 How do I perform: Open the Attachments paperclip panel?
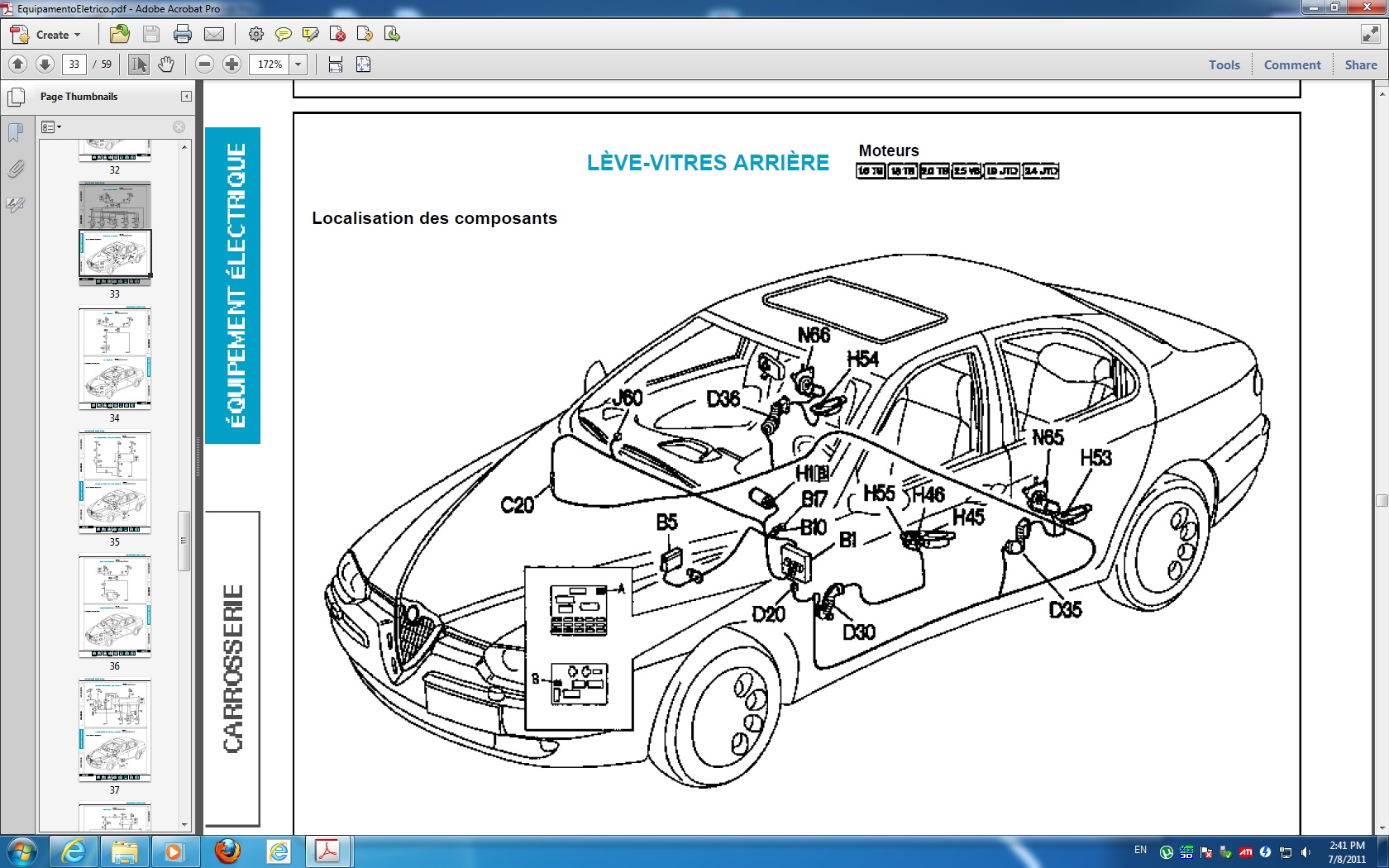click(16, 169)
